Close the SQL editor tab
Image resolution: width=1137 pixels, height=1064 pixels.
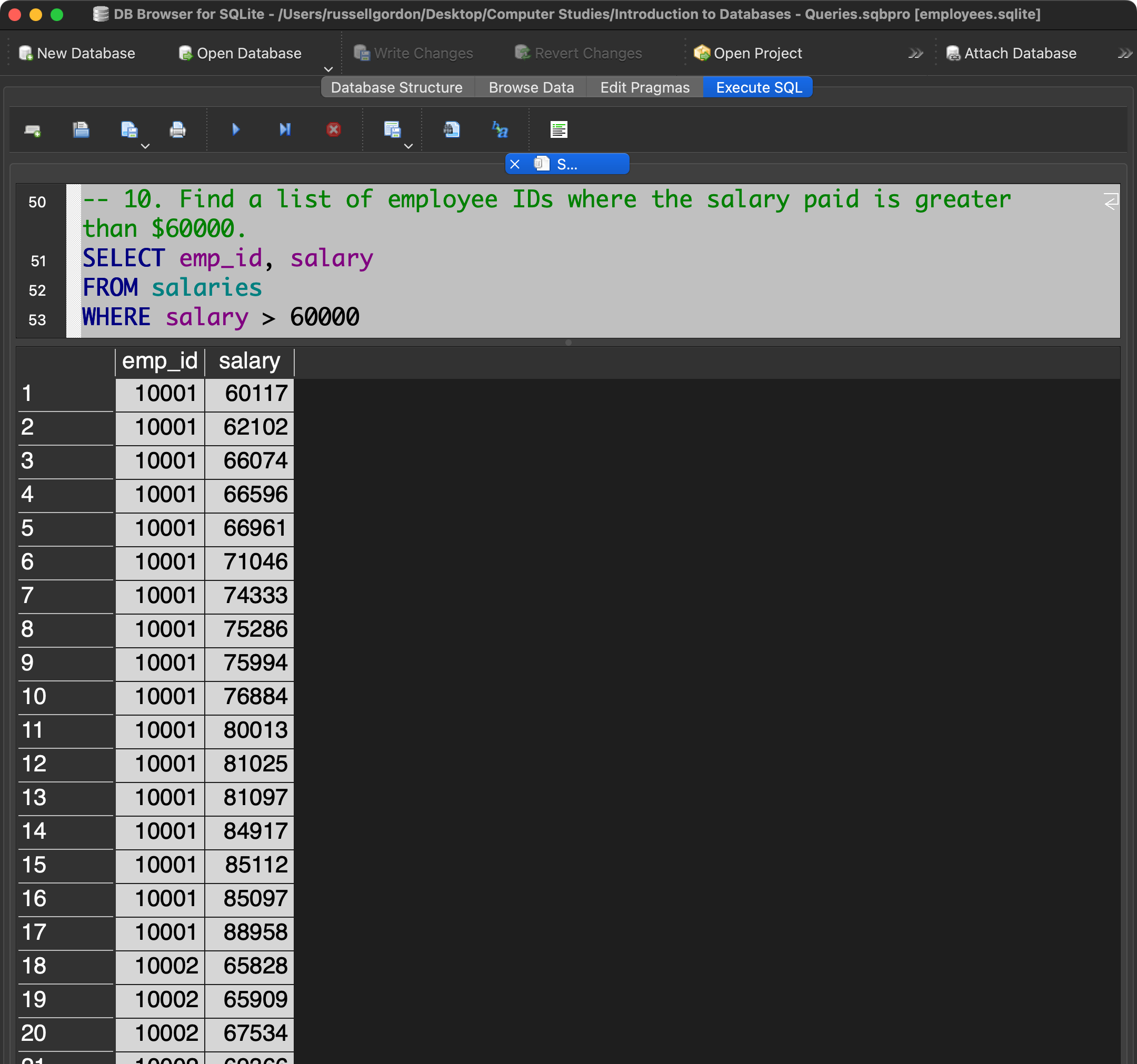[515, 165]
